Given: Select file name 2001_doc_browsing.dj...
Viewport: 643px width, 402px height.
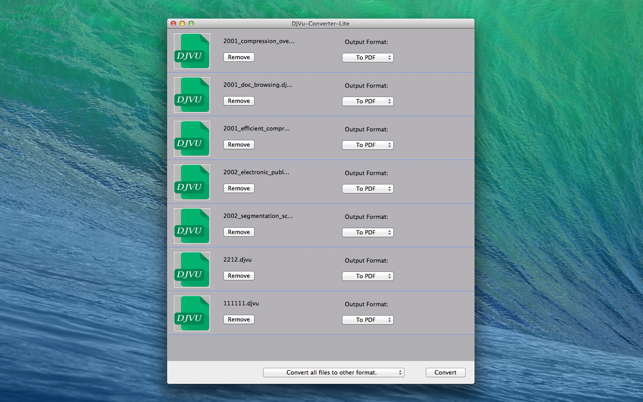Looking at the screenshot, I should coord(258,85).
